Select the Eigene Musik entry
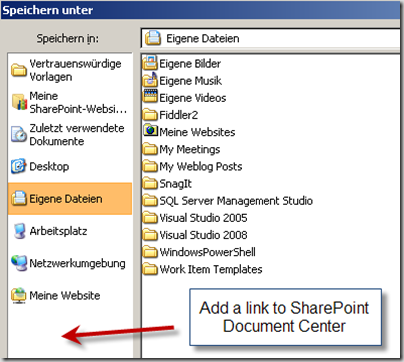Image resolution: width=404 pixels, height=362 pixels. [190, 81]
